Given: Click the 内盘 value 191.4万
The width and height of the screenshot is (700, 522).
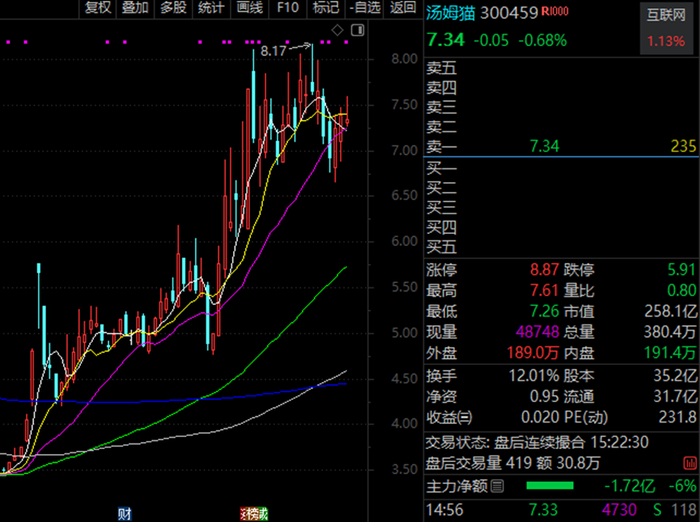Looking at the screenshot, I should click(x=670, y=353).
